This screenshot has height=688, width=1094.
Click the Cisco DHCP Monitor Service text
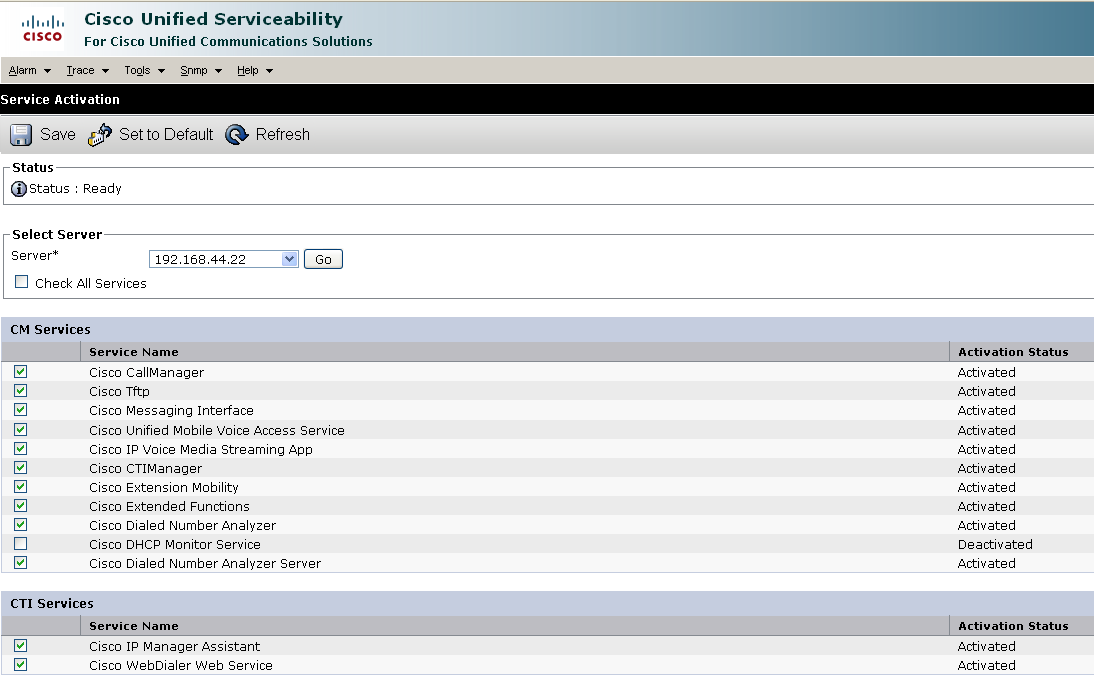coord(174,544)
